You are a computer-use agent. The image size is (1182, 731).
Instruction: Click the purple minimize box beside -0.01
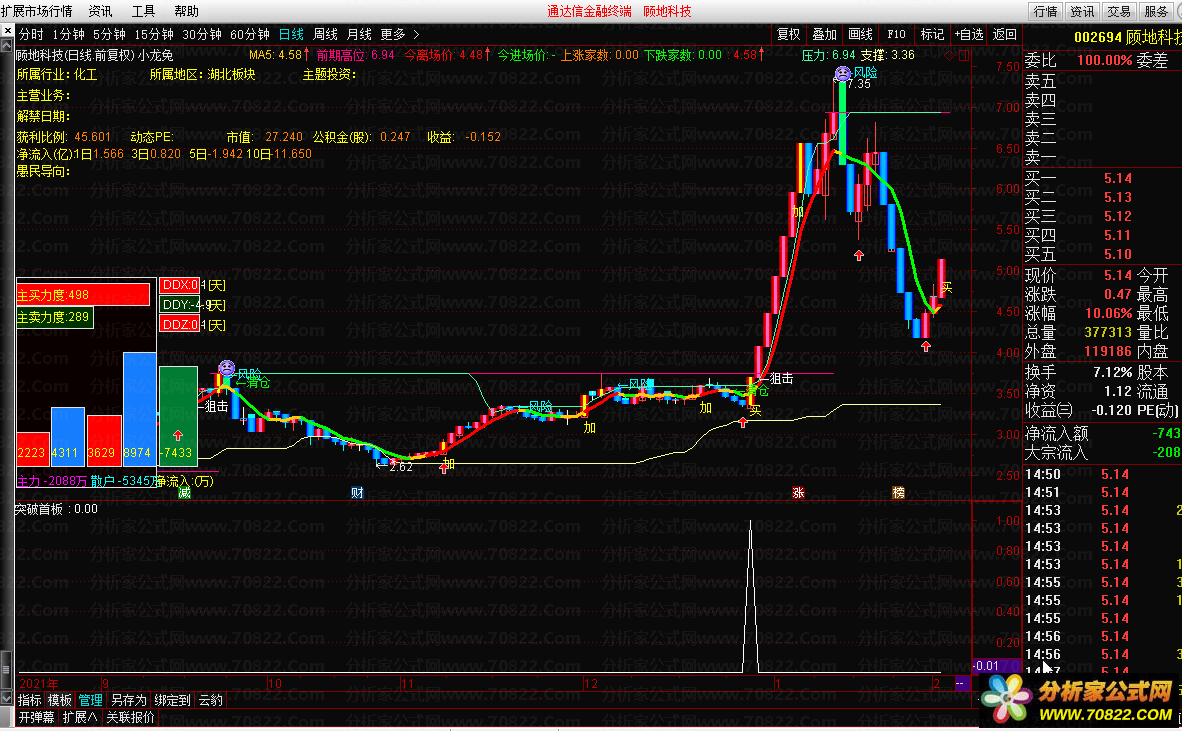963,684
